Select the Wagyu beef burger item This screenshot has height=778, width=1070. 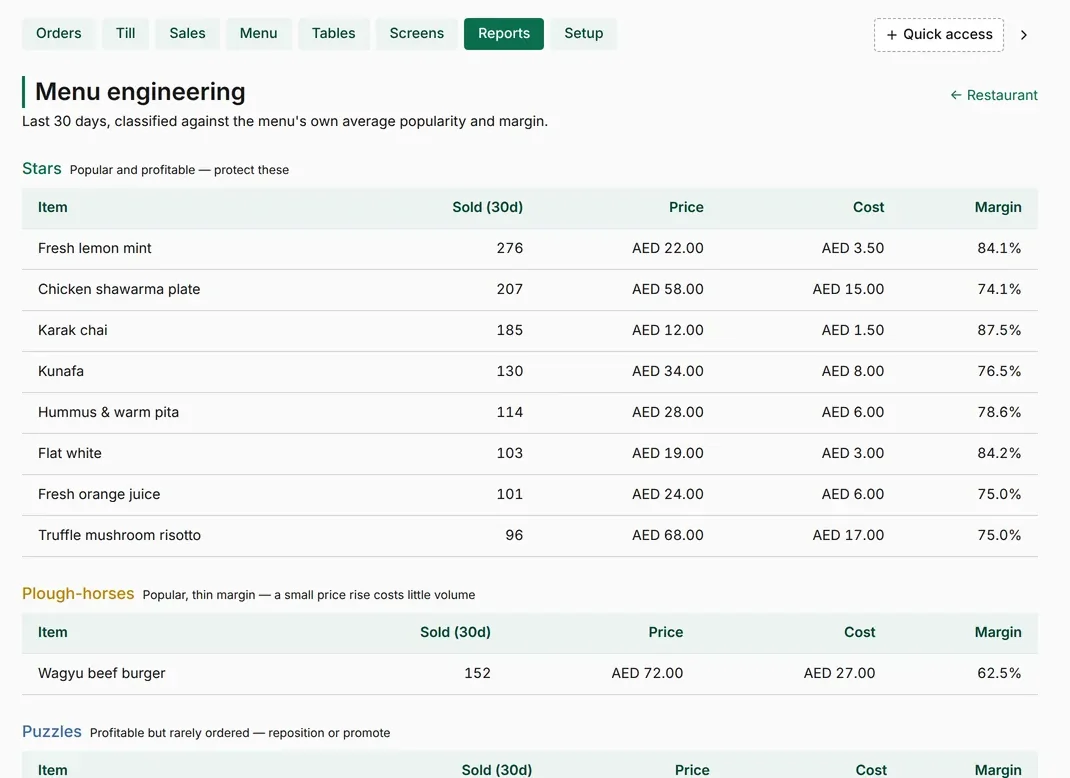[102, 673]
